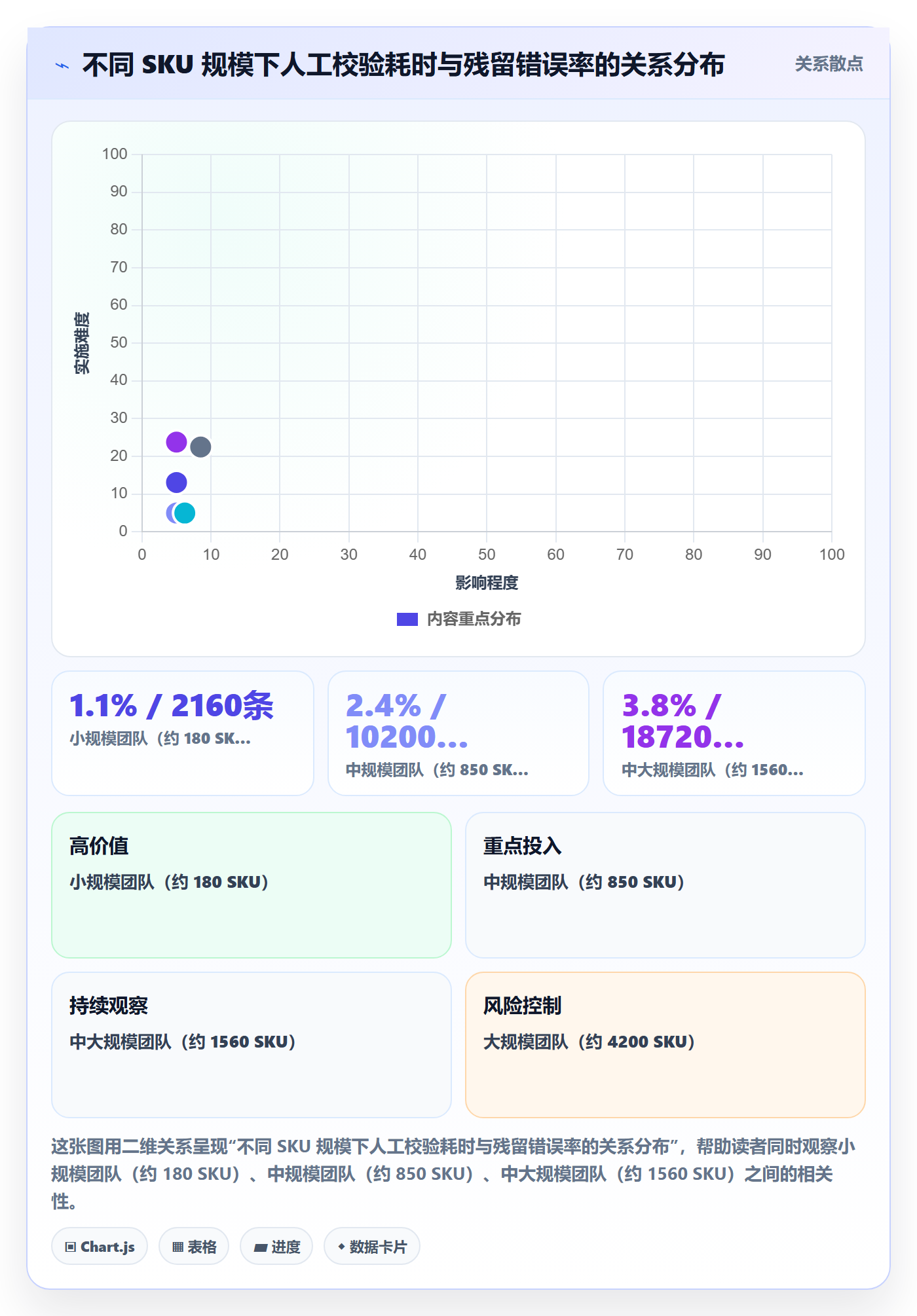Image resolution: width=917 pixels, height=1316 pixels.
Task: Select the cyan scatter data point
Action: pos(185,513)
